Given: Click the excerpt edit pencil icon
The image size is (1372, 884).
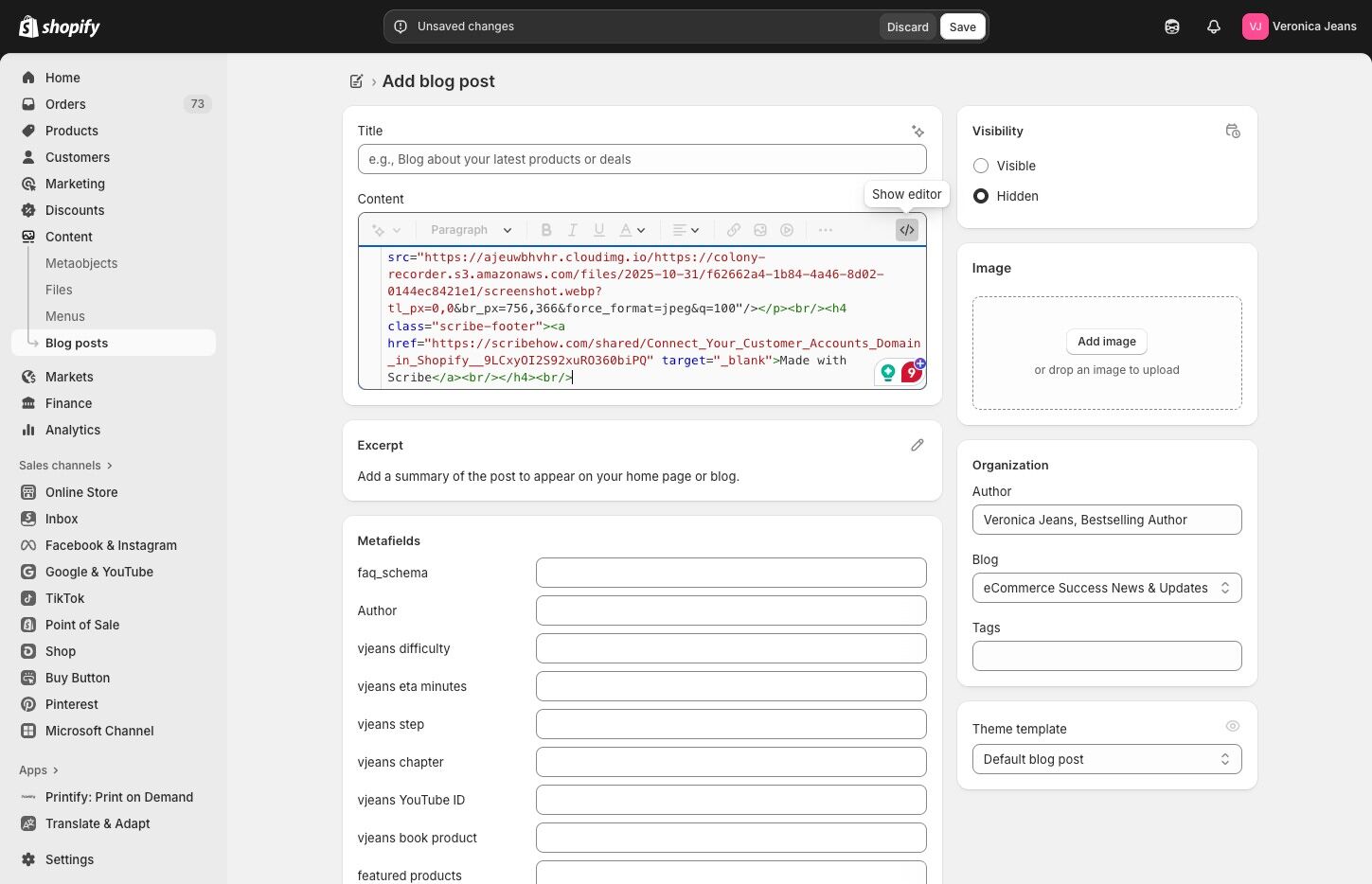Looking at the screenshot, I should [x=917, y=445].
